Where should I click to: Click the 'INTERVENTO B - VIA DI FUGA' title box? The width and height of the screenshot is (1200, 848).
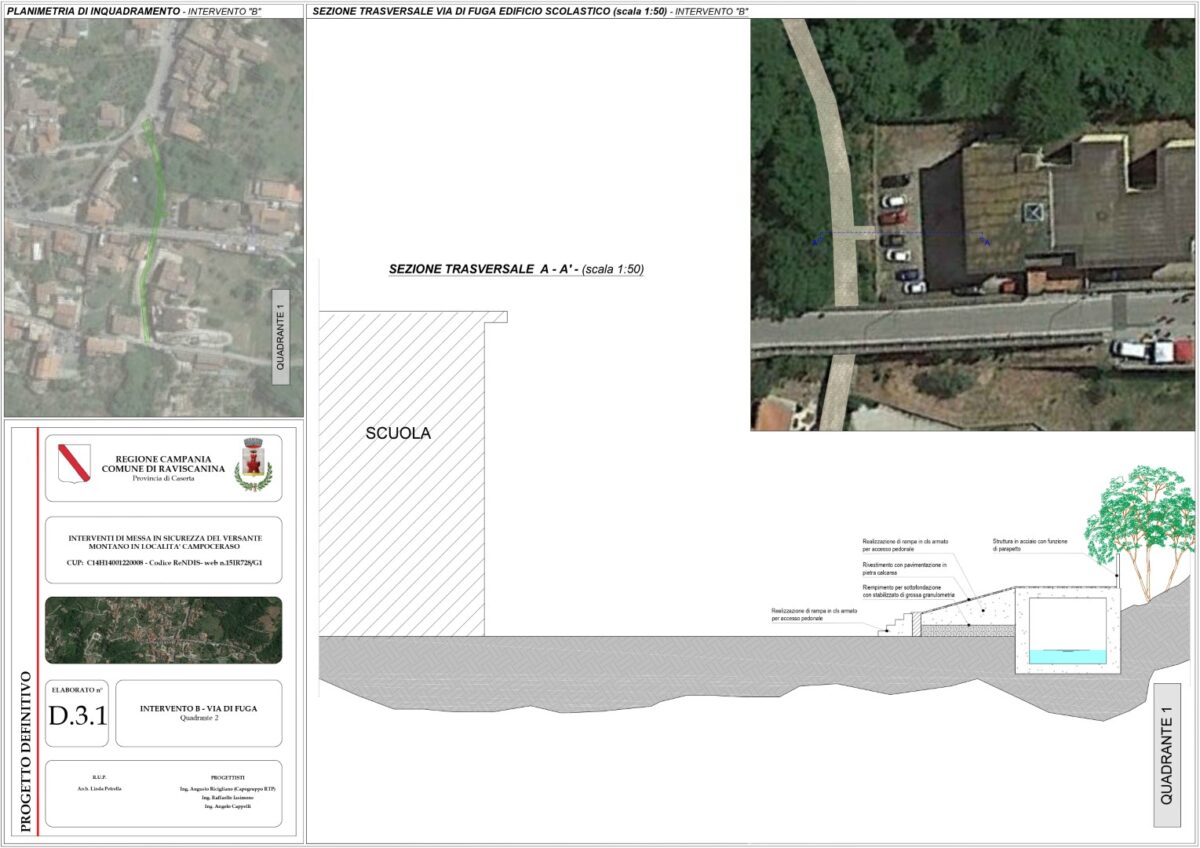point(198,712)
